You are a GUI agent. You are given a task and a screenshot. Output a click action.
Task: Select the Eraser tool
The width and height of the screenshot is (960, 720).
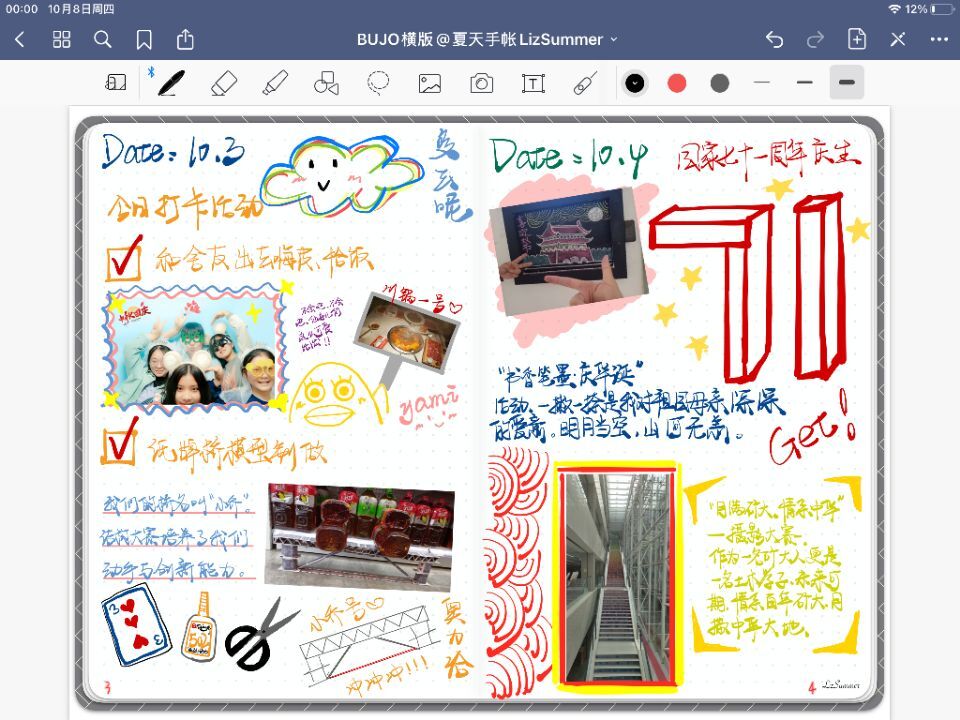[224, 83]
